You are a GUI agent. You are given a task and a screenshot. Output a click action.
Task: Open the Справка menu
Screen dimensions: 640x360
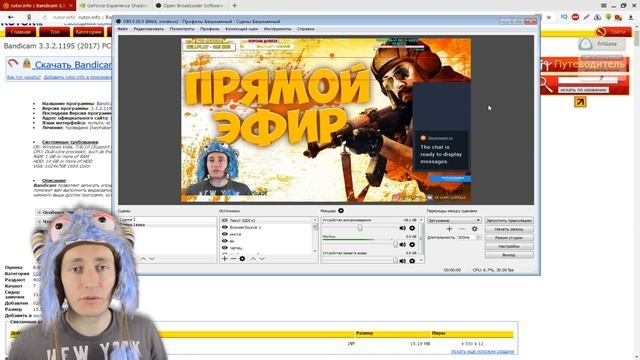pos(306,29)
